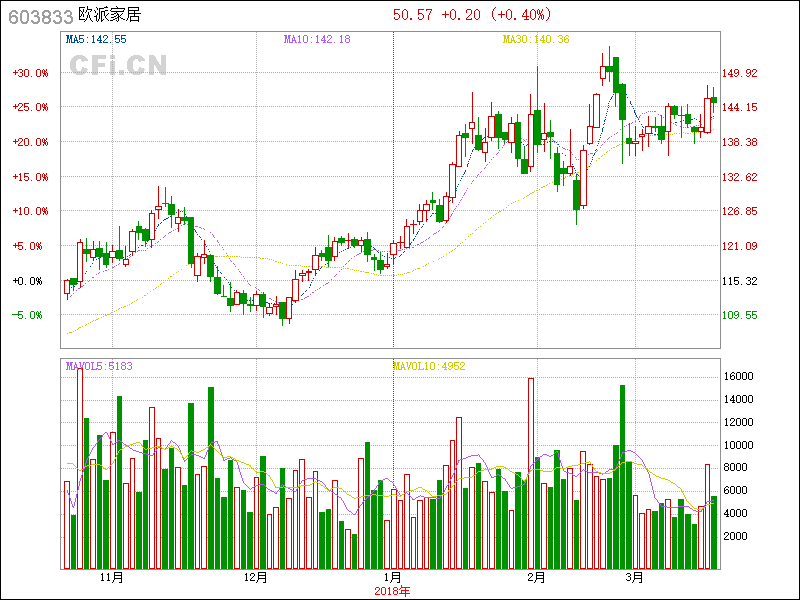
Task: Click the 8000 volume axis label
Action: pos(736,467)
